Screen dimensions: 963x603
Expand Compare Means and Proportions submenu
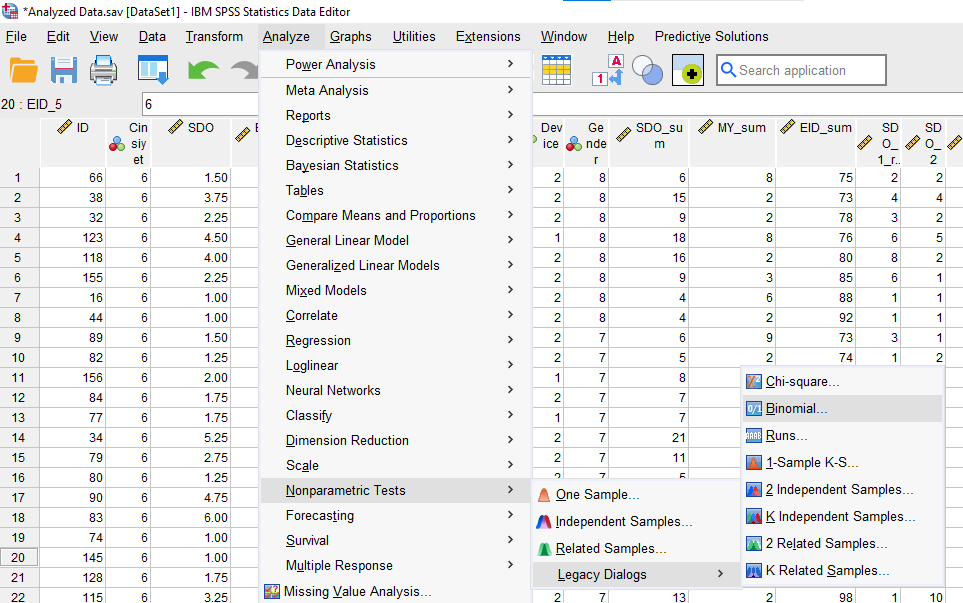[395, 215]
